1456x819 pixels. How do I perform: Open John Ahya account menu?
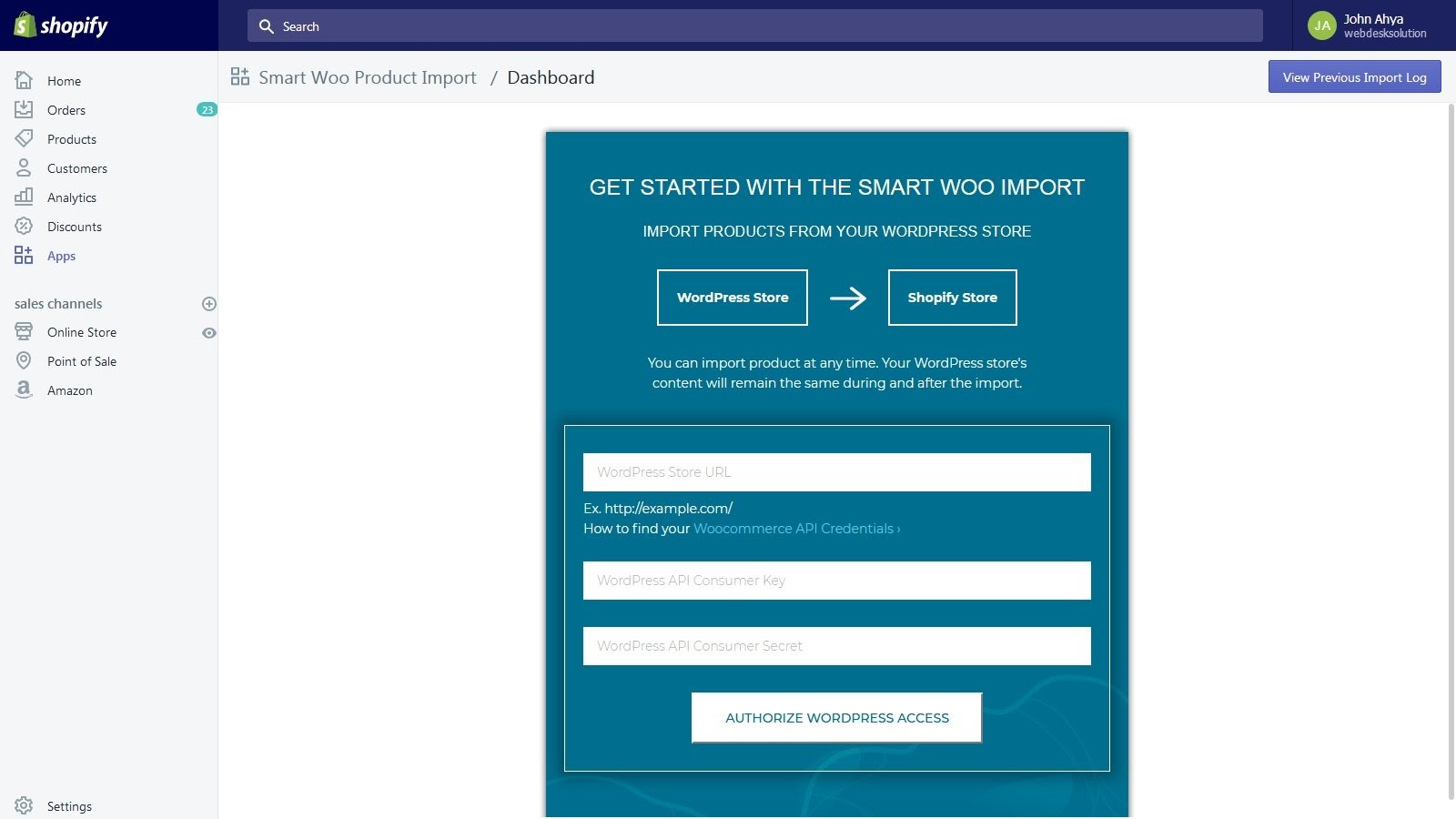point(1373,25)
